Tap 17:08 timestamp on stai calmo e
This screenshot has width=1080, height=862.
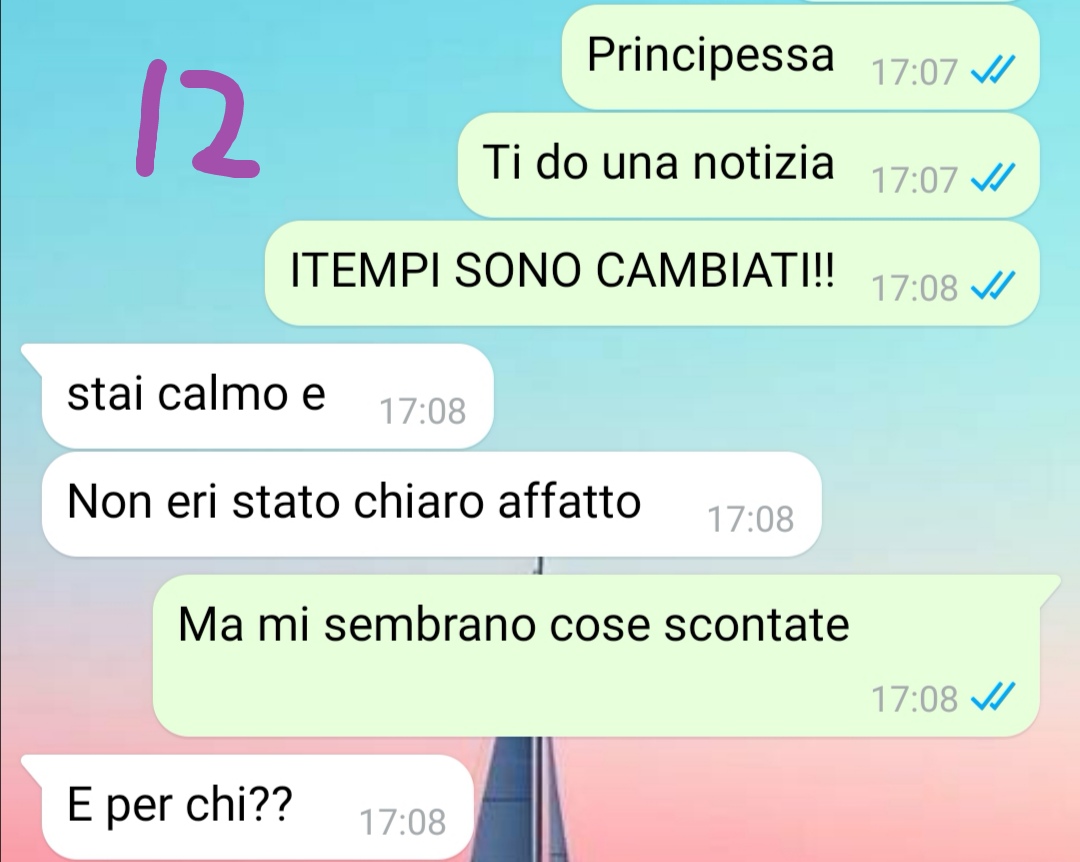coord(422,411)
